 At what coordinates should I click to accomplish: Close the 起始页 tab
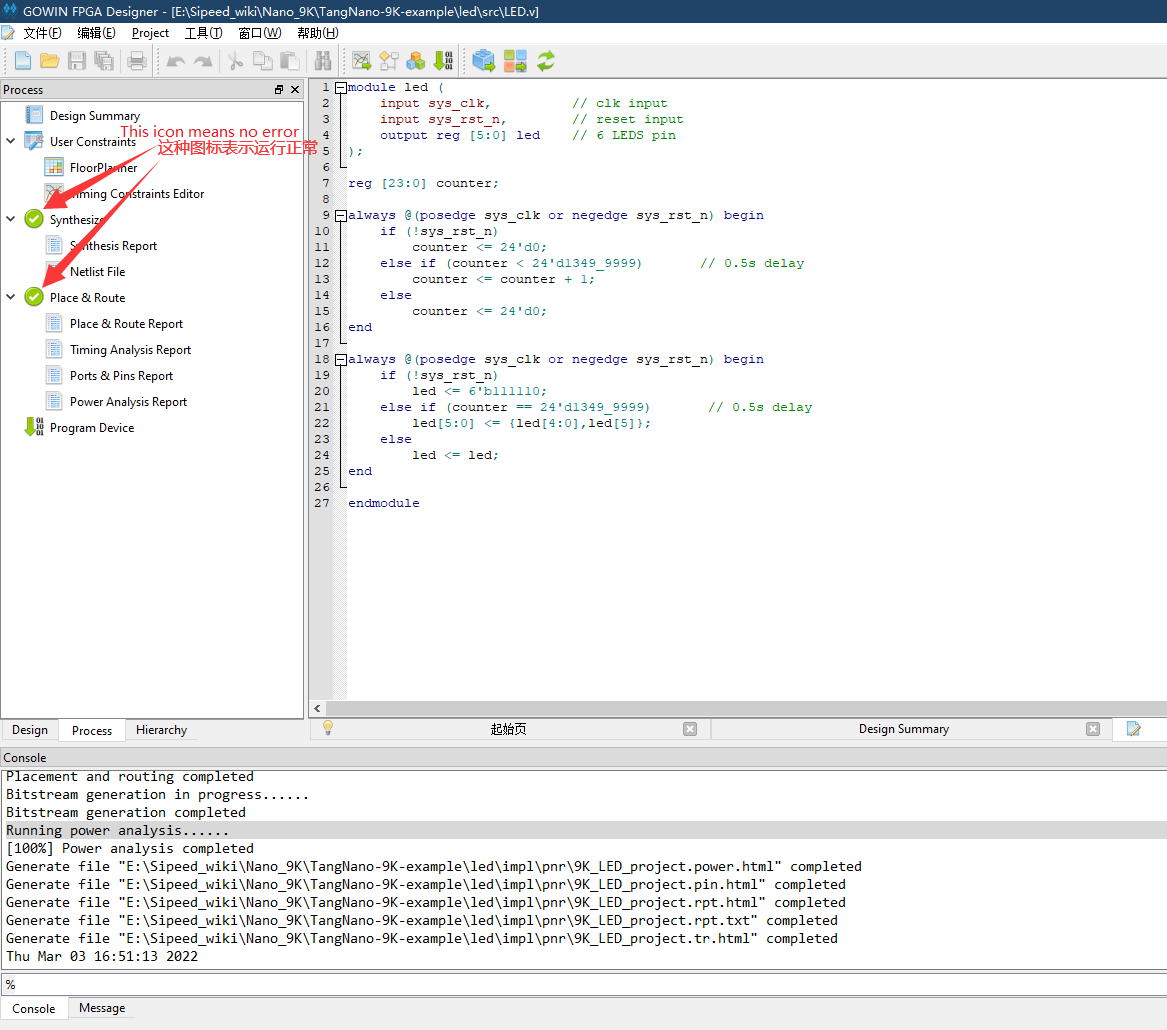tap(690, 729)
